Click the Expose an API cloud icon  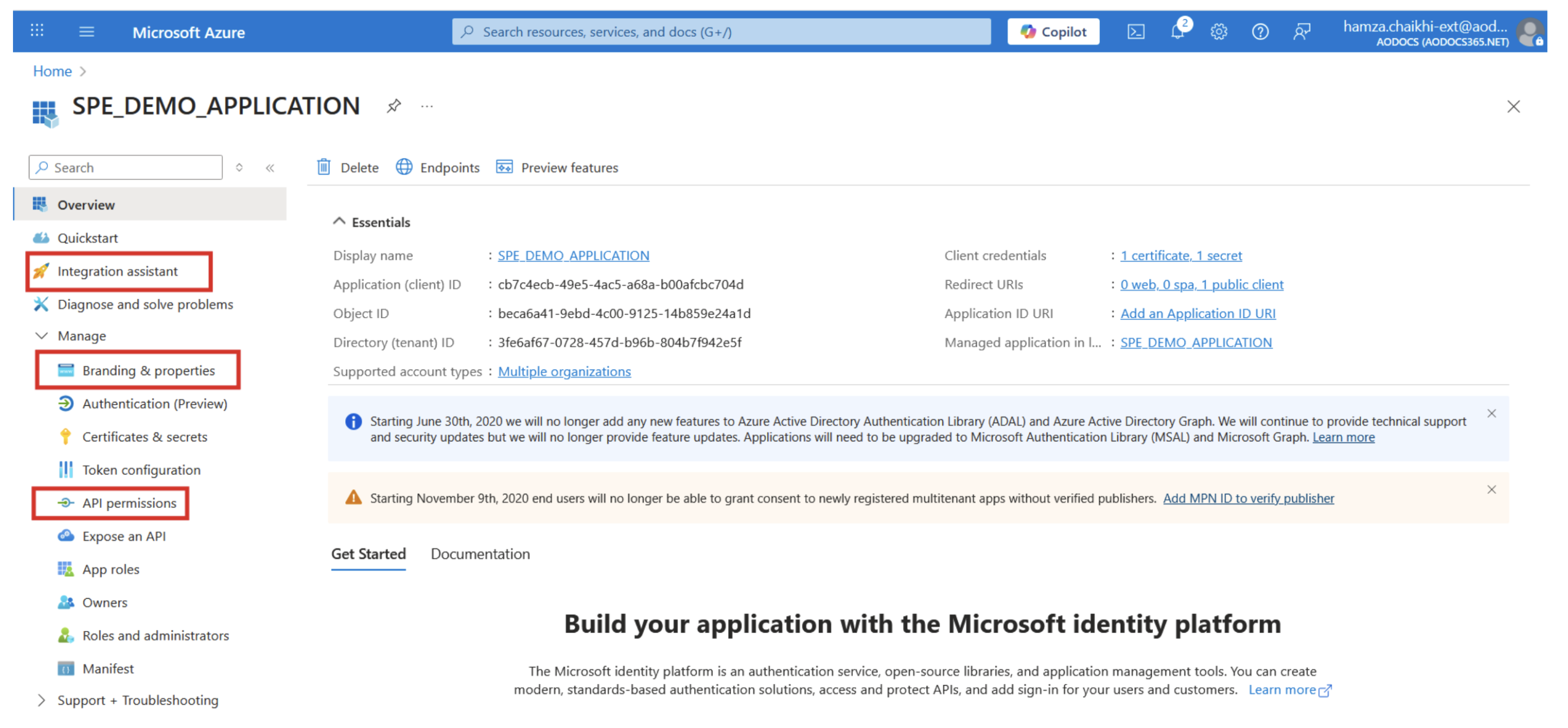[66, 536]
